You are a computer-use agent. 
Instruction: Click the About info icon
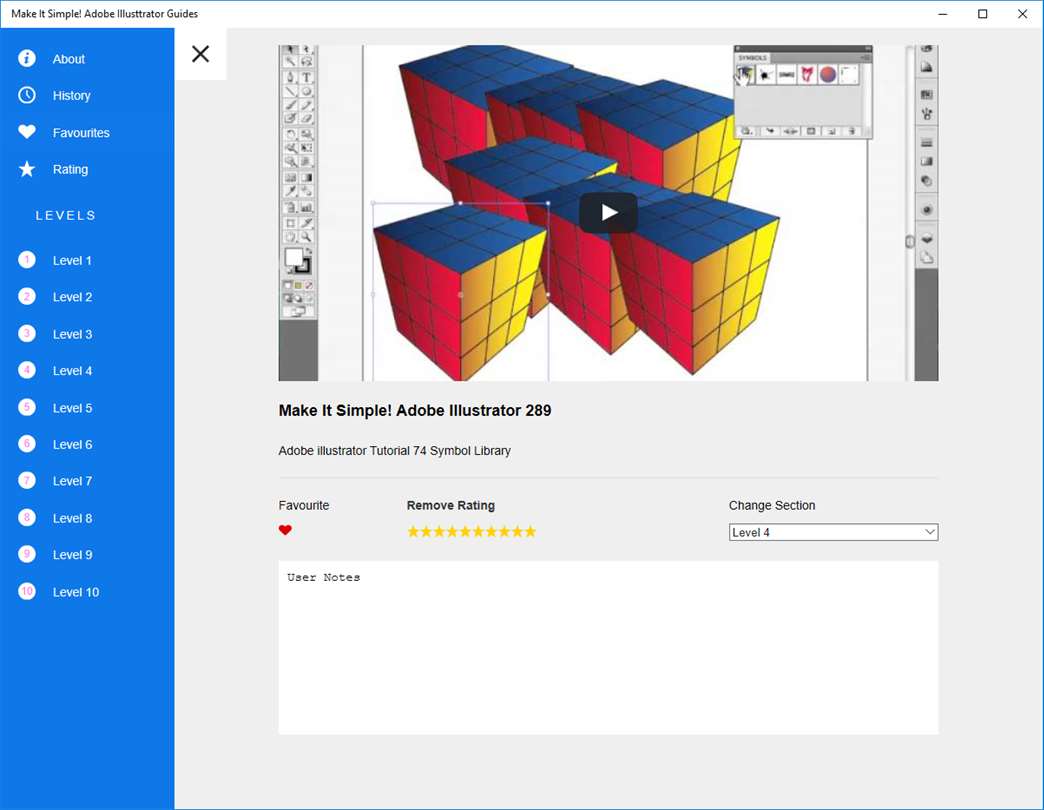27,59
